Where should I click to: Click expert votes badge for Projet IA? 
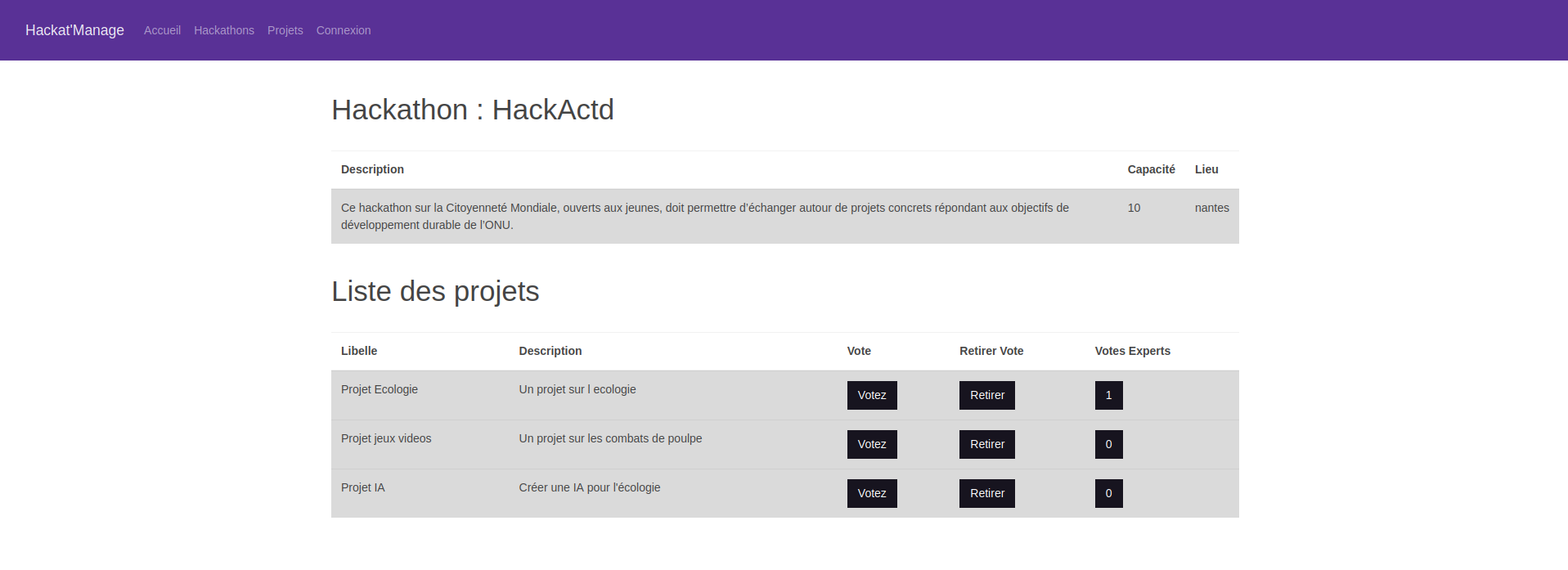(x=1108, y=493)
